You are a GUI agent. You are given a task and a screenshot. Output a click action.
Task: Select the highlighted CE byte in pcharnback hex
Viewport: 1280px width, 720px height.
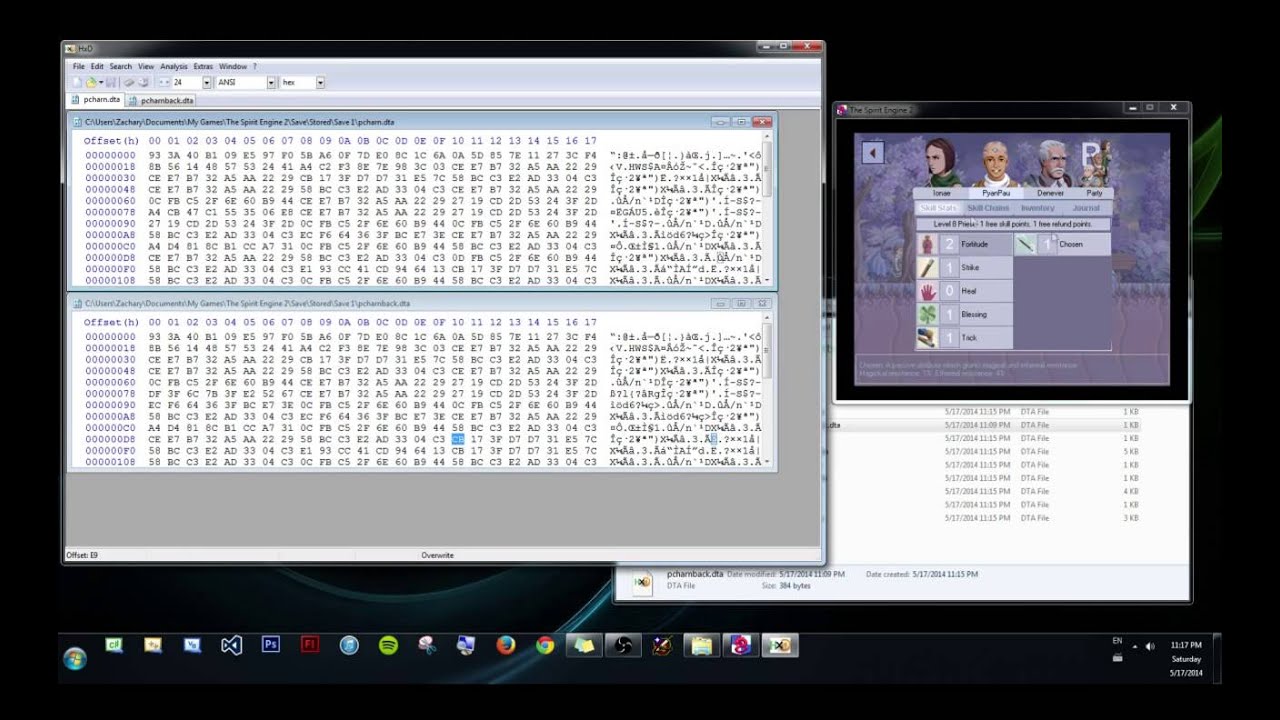[x=458, y=439]
